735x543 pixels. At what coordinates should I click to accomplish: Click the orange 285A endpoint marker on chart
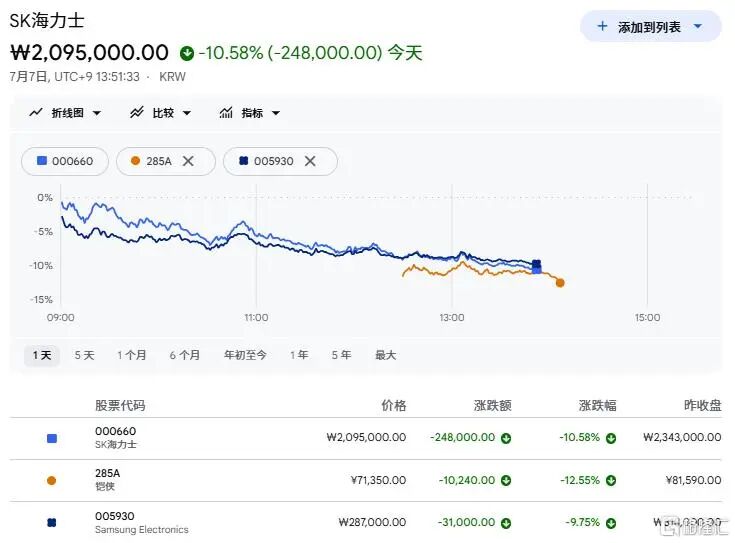[560, 283]
